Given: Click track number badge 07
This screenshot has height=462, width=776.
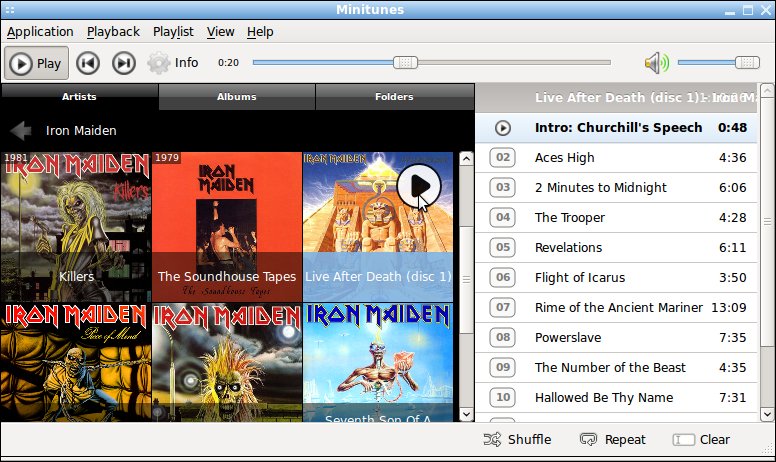Looking at the screenshot, I should [x=502, y=308].
